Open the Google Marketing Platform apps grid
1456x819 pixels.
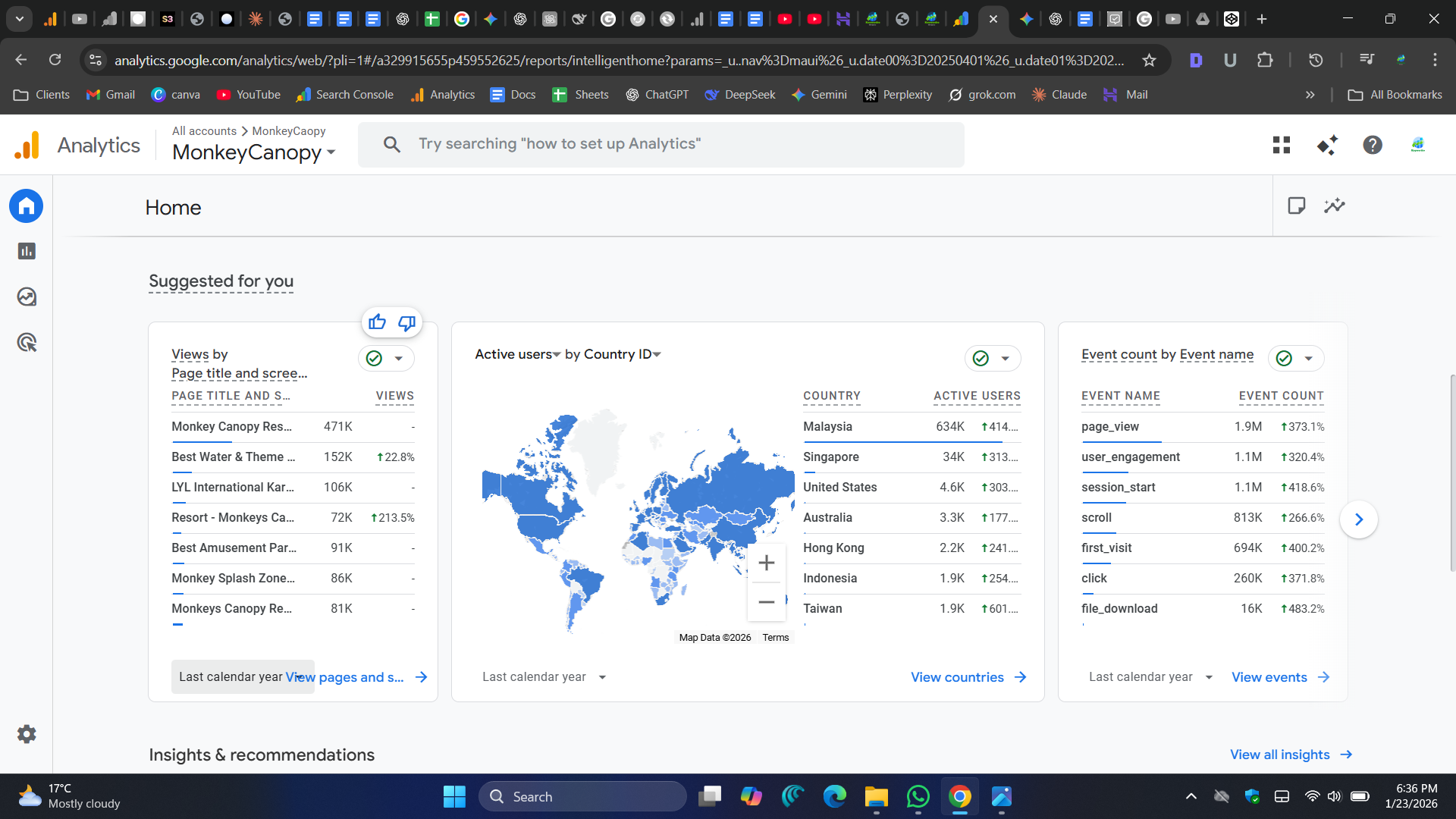click(x=1281, y=144)
